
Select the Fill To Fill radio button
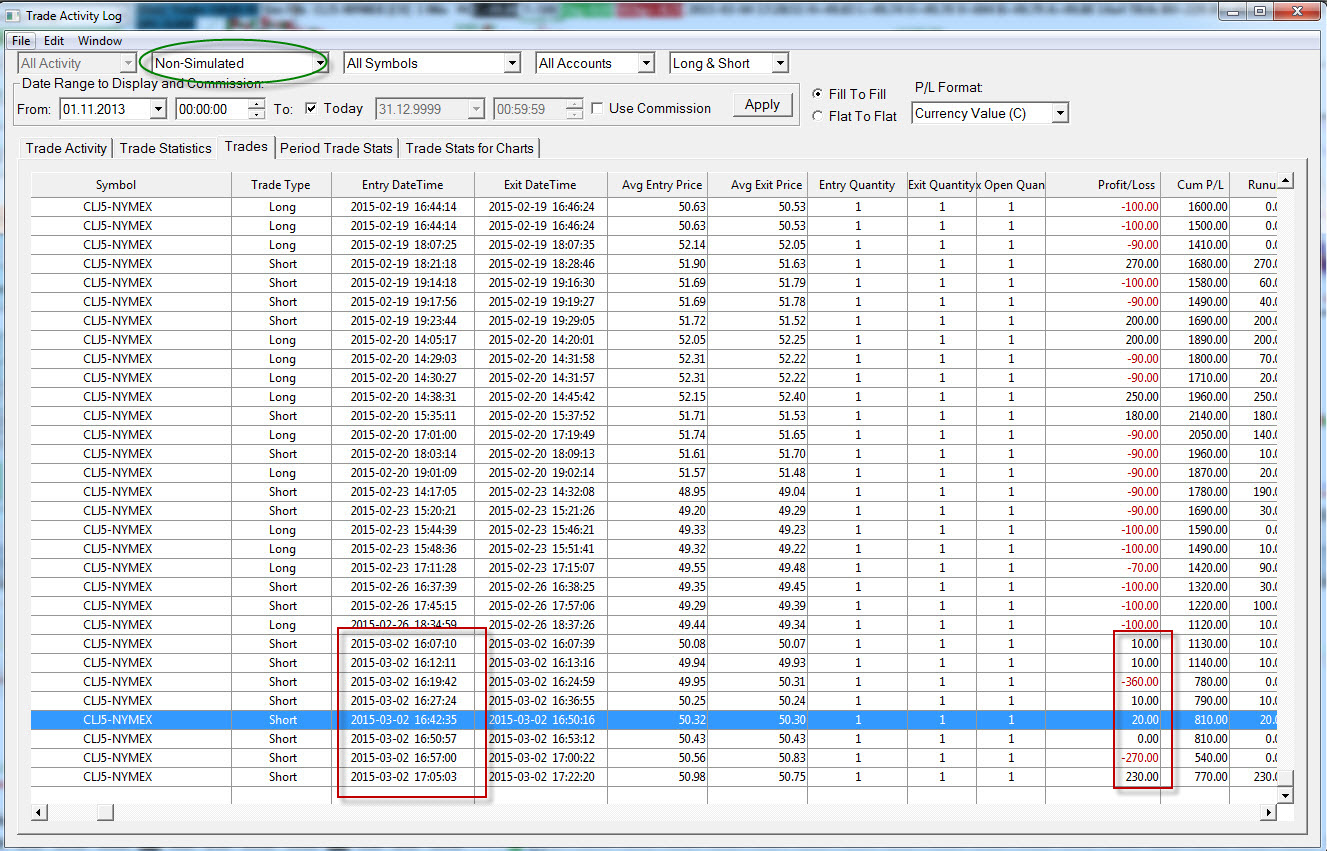818,94
